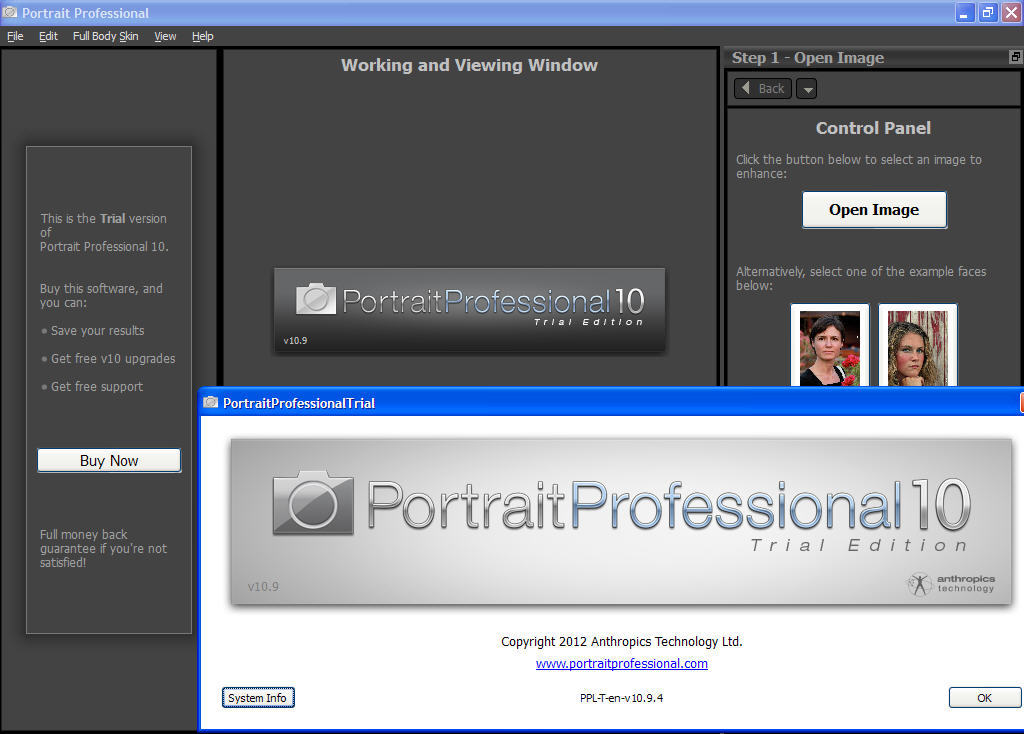Click the 'Get free support' bullet text
The image size is (1024, 734).
pos(97,387)
